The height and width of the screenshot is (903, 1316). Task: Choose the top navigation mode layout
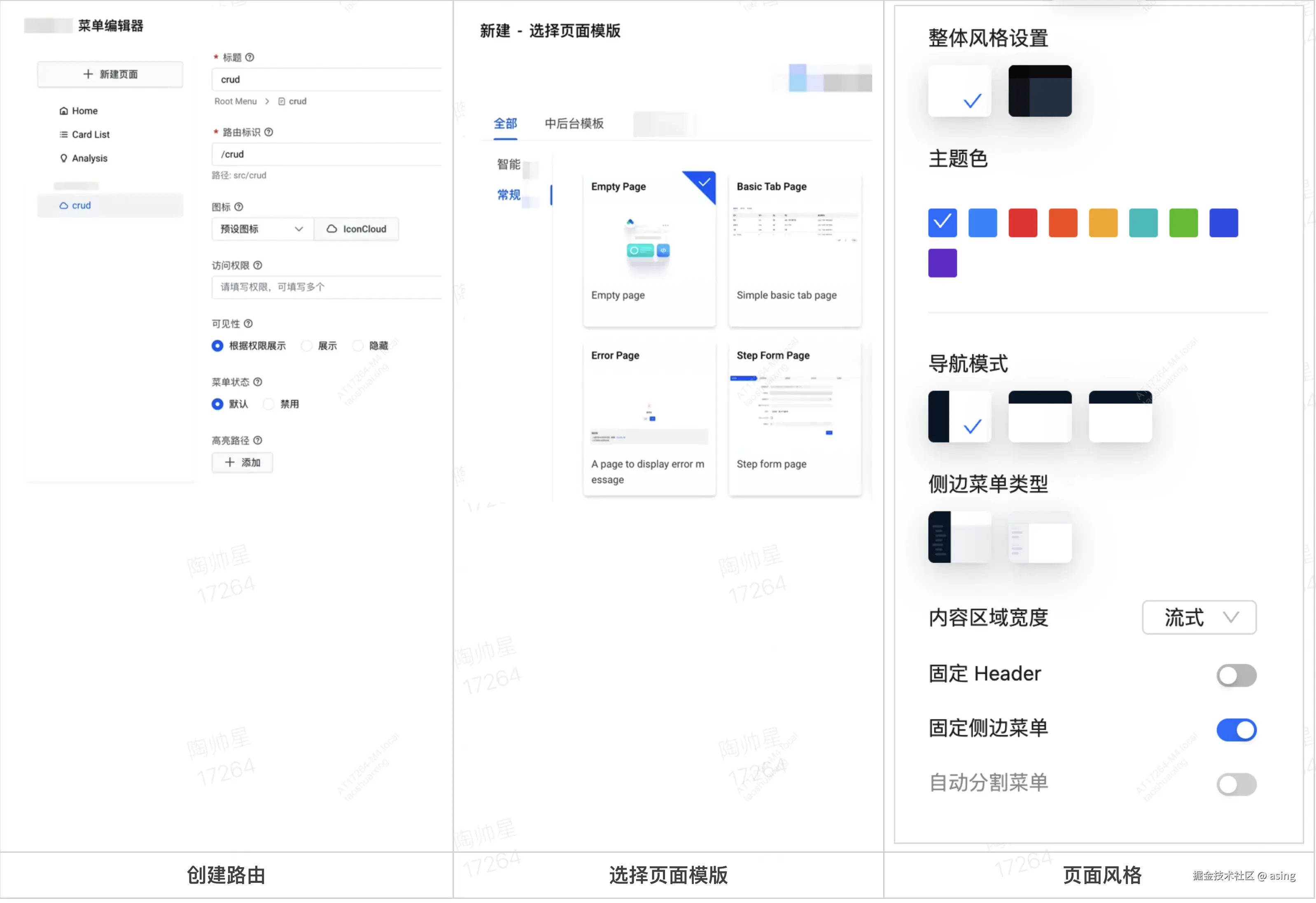coord(1040,416)
